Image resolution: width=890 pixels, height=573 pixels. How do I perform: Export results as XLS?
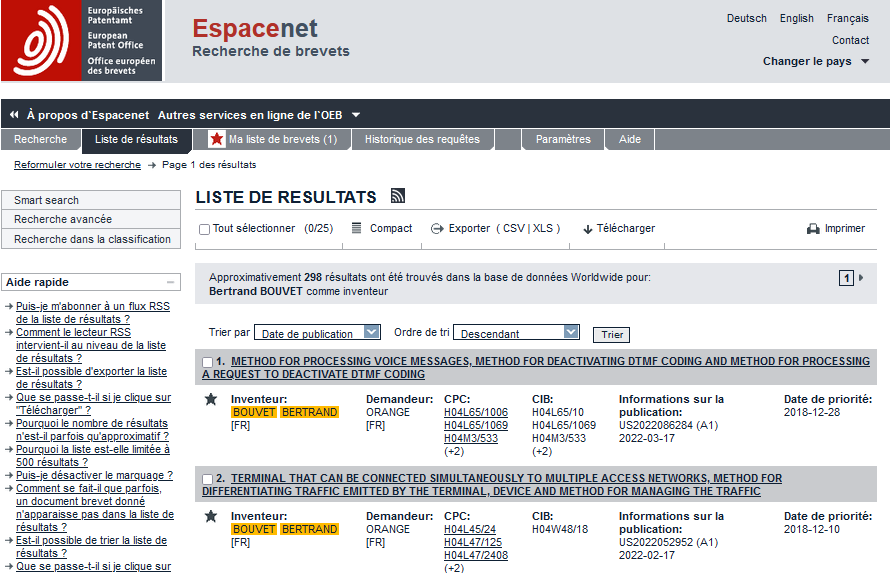[x=543, y=228]
